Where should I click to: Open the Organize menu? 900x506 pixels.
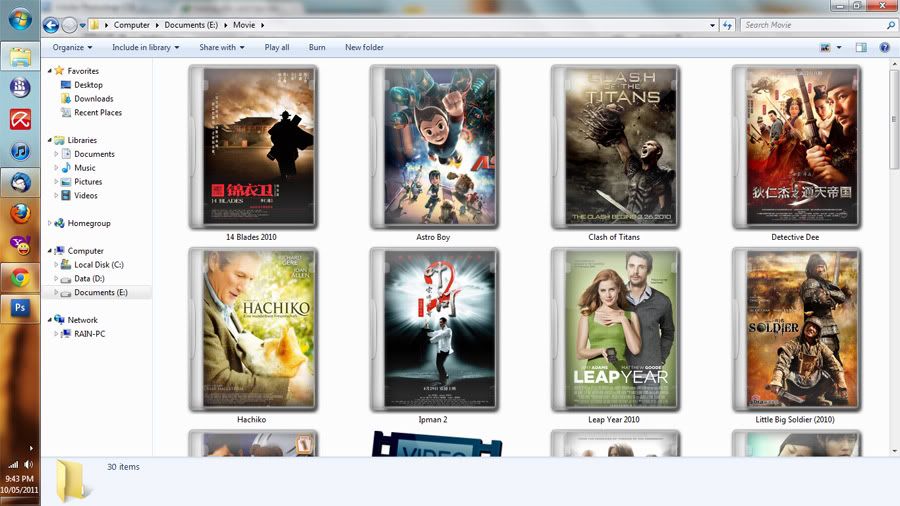click(x=72, y=48)
